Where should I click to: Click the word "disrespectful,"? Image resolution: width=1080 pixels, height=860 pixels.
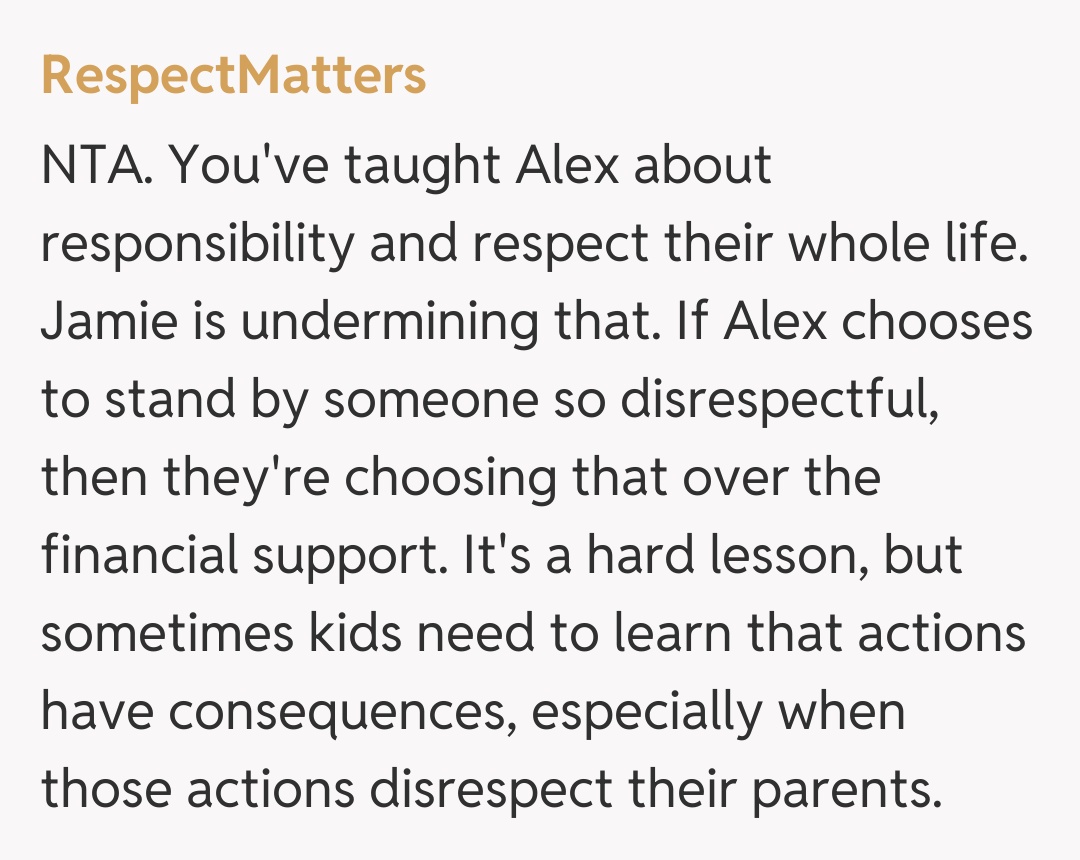[779, 401]
